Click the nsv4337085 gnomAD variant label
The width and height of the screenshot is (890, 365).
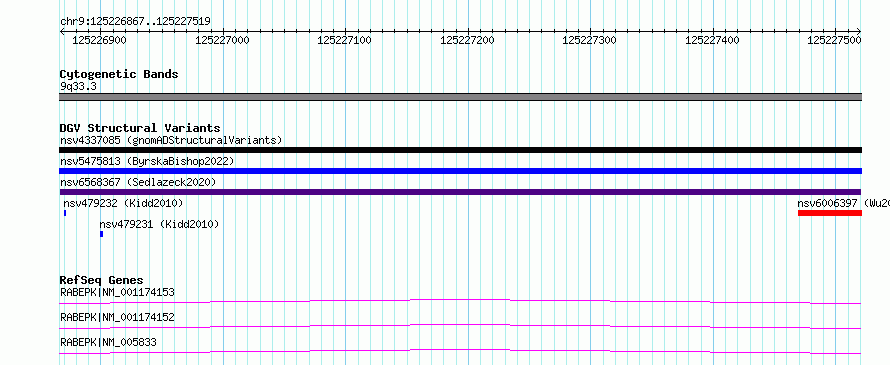pos(171,140)
